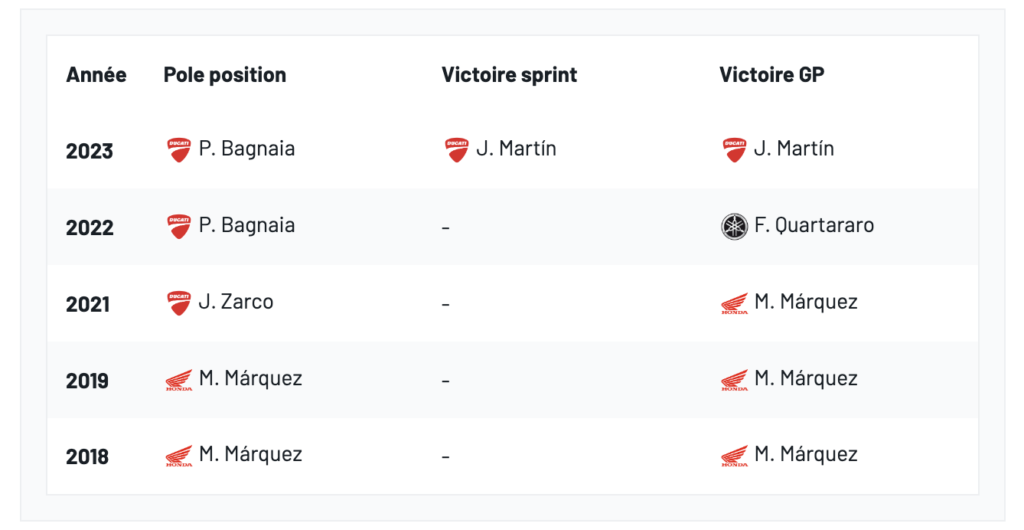Click Ducati logo in 2023 GP victory cell
Image resolution: width=1024 pixels, height=530 pixels.
(x=734, y=150)
